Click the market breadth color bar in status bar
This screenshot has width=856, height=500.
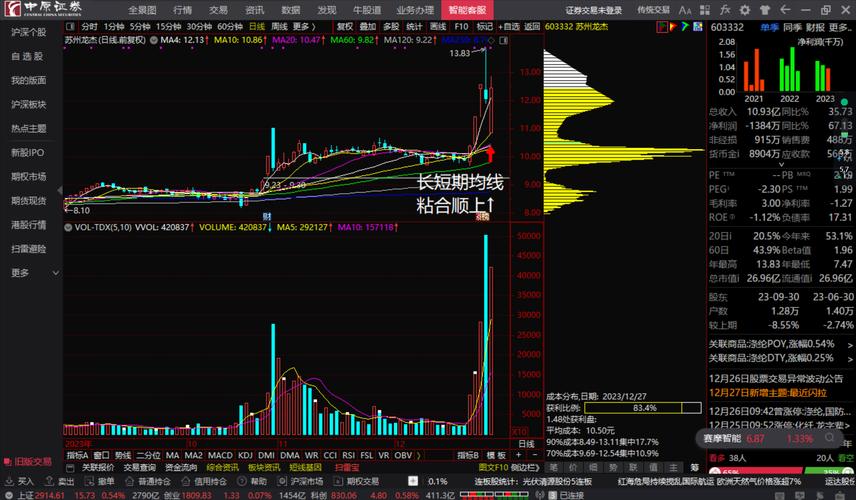pyautogui.click(x=494, y=495)
